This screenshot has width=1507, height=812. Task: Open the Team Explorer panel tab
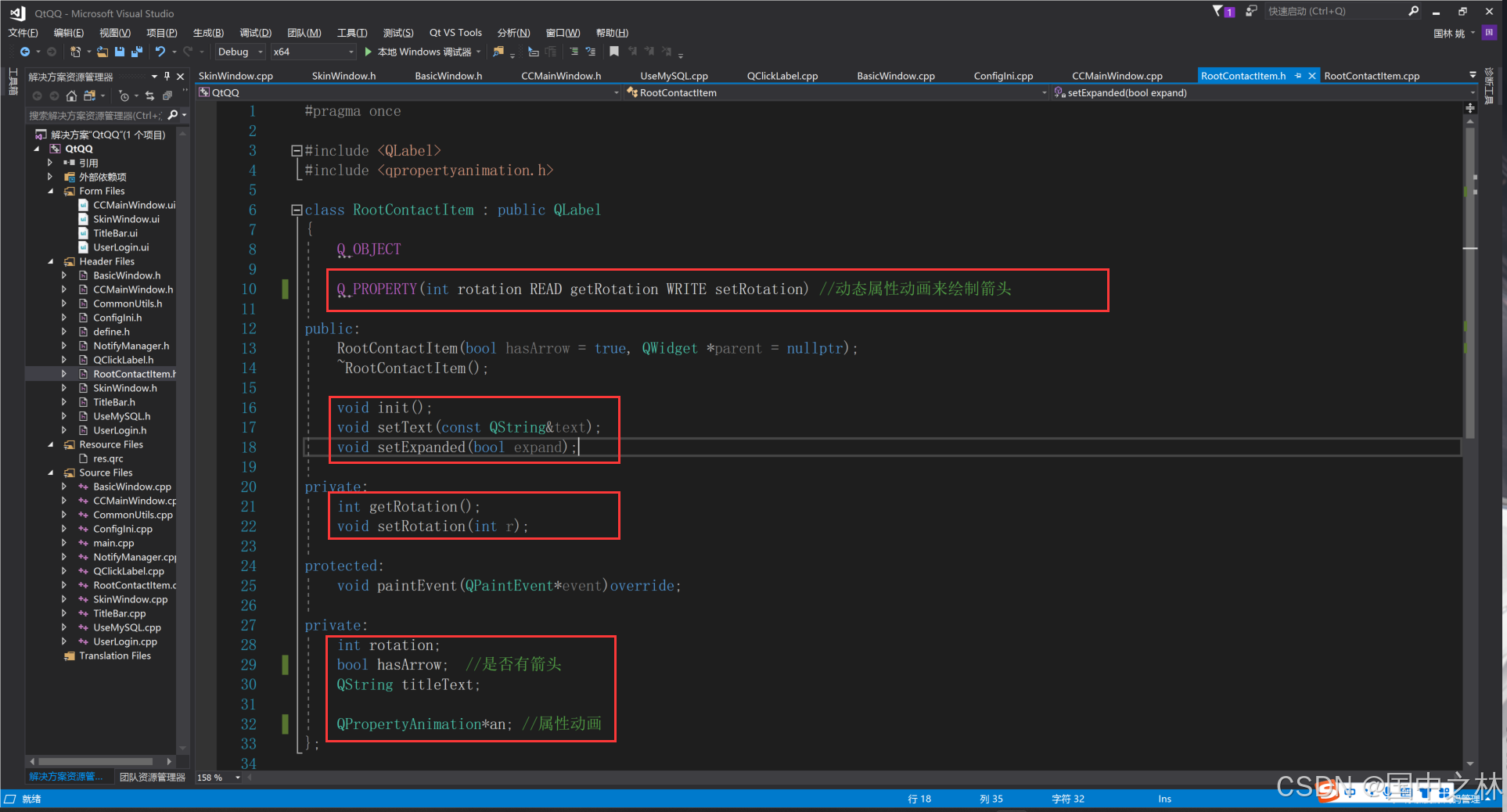pyautogui.click(x=153, y=777)
